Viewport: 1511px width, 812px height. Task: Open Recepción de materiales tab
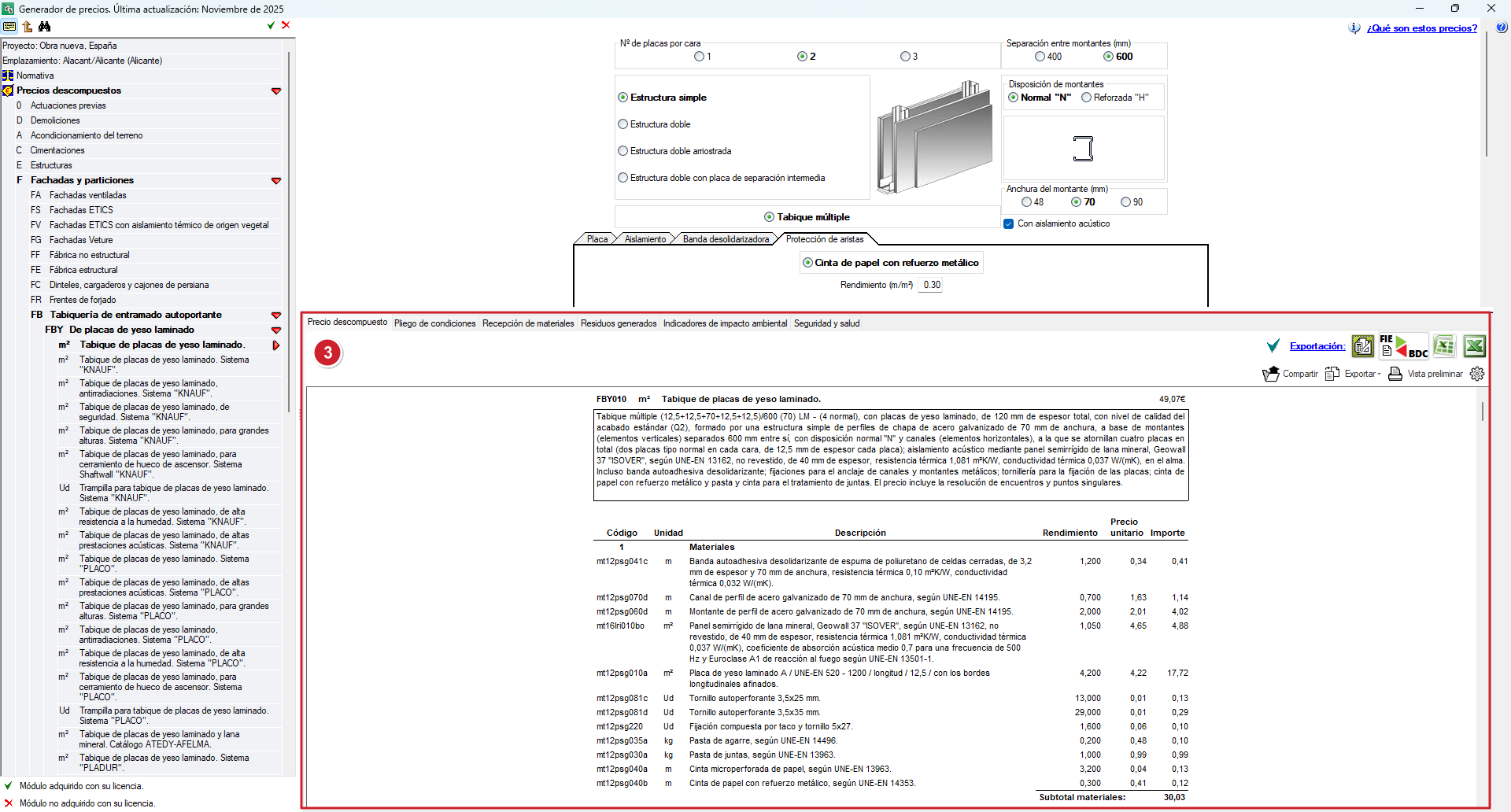pyautogui.click(x=528, y=323)
